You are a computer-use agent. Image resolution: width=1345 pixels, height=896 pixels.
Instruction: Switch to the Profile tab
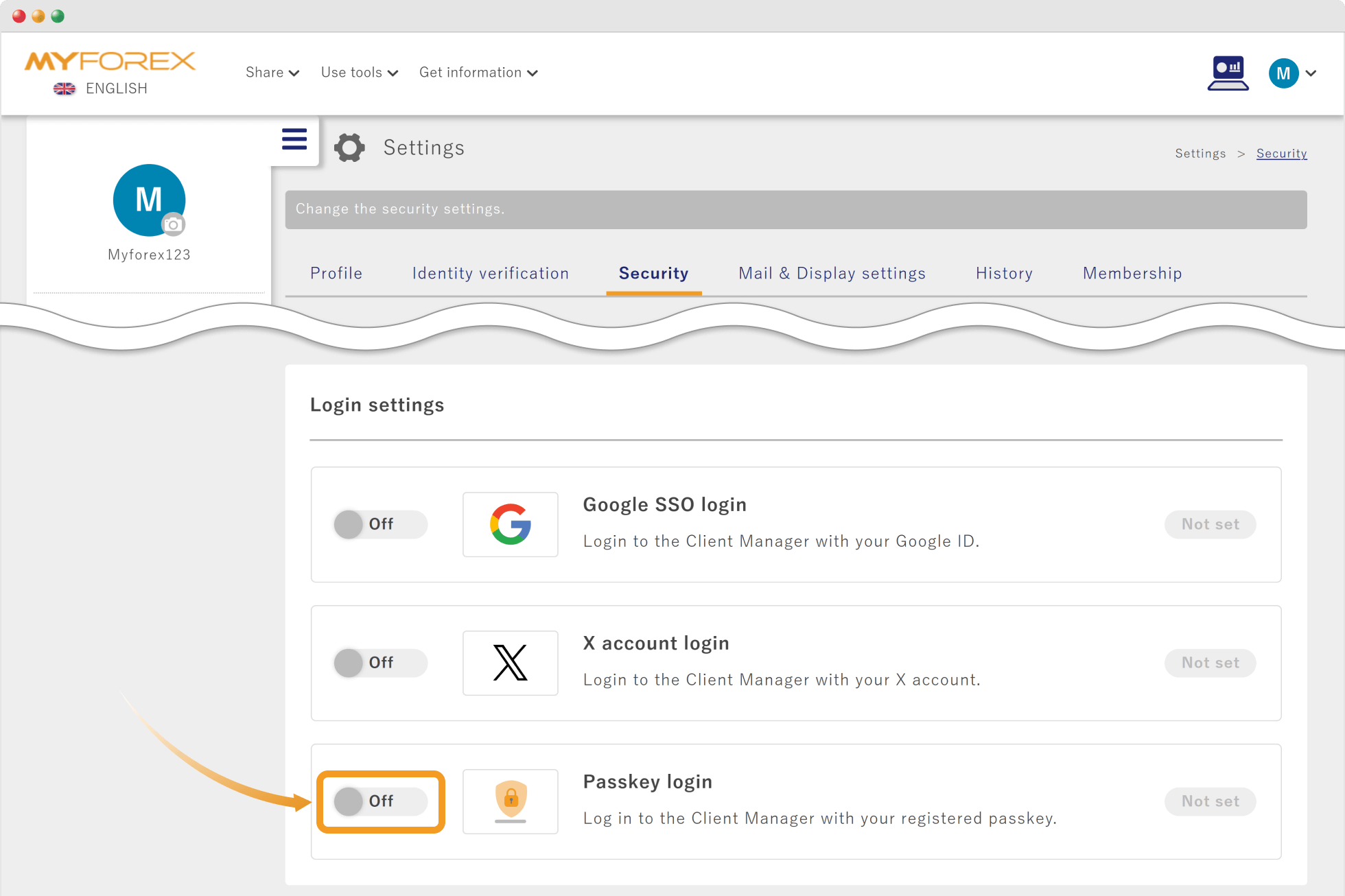336,273
